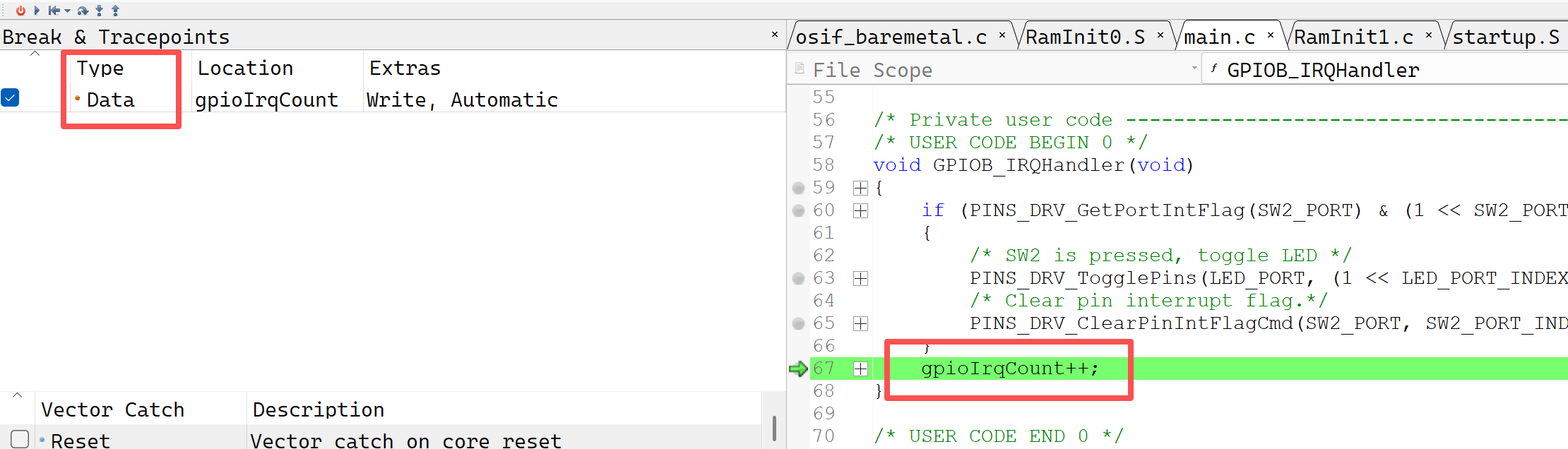Image resolution: width=1568 pixels, height=449 pixels.
Task: Click breakpoint marker dot on line 59
Action: coord(798,188)
